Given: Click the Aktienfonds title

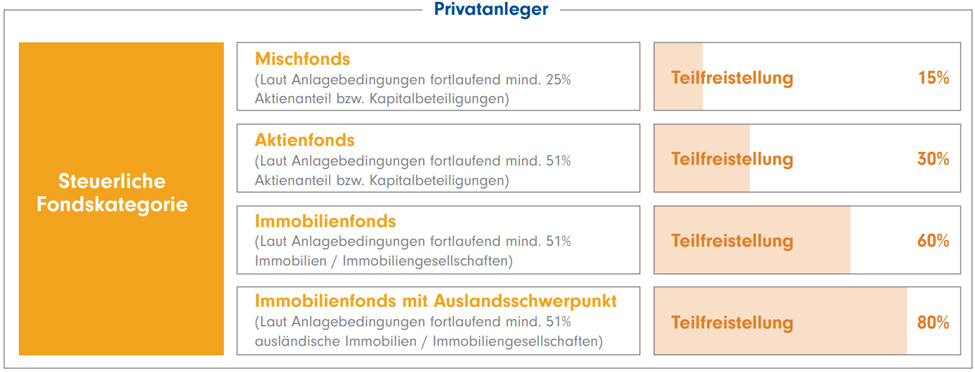Looking at the screenshot, I should 305,140.
